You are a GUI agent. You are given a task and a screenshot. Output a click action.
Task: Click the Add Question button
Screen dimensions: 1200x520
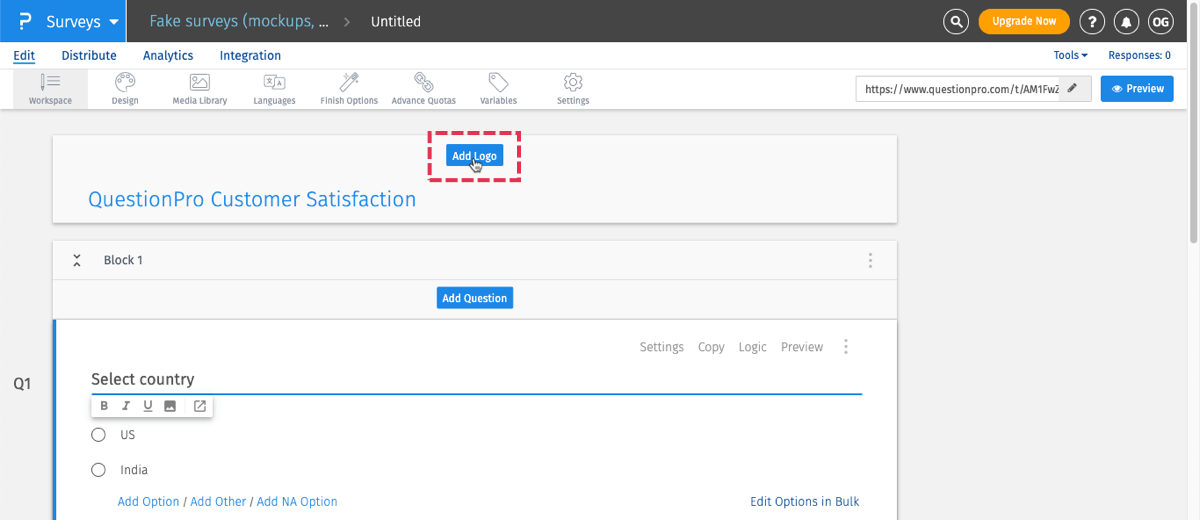coord(475,298)
